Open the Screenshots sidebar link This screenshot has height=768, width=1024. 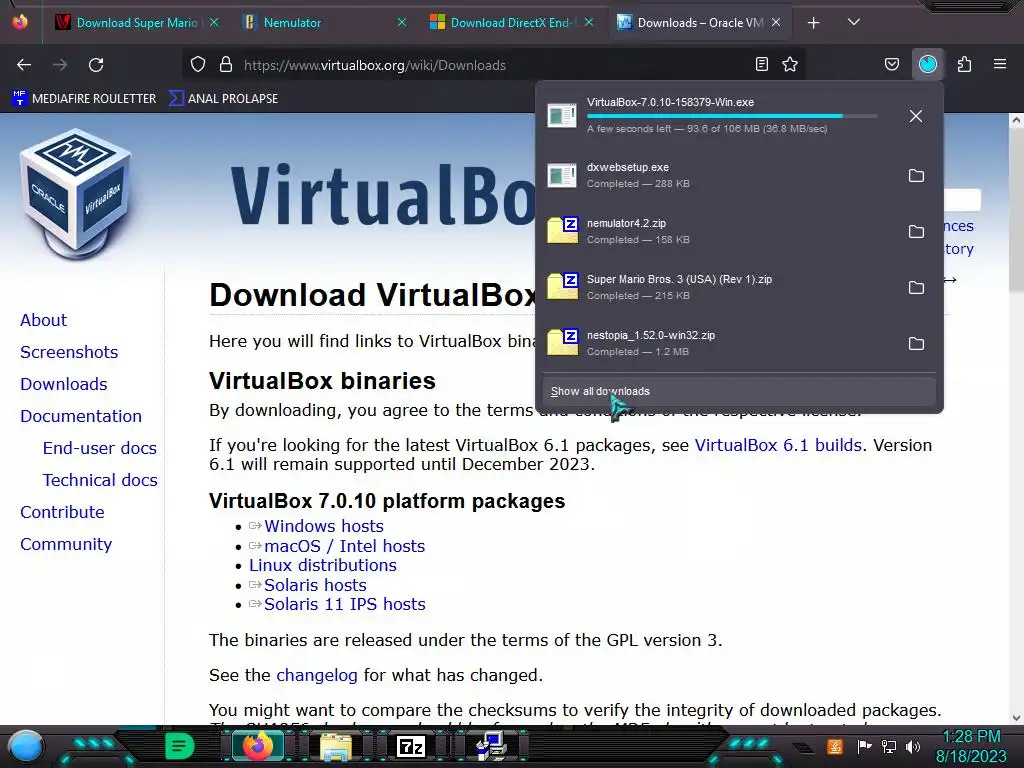(x=69, y=352)
